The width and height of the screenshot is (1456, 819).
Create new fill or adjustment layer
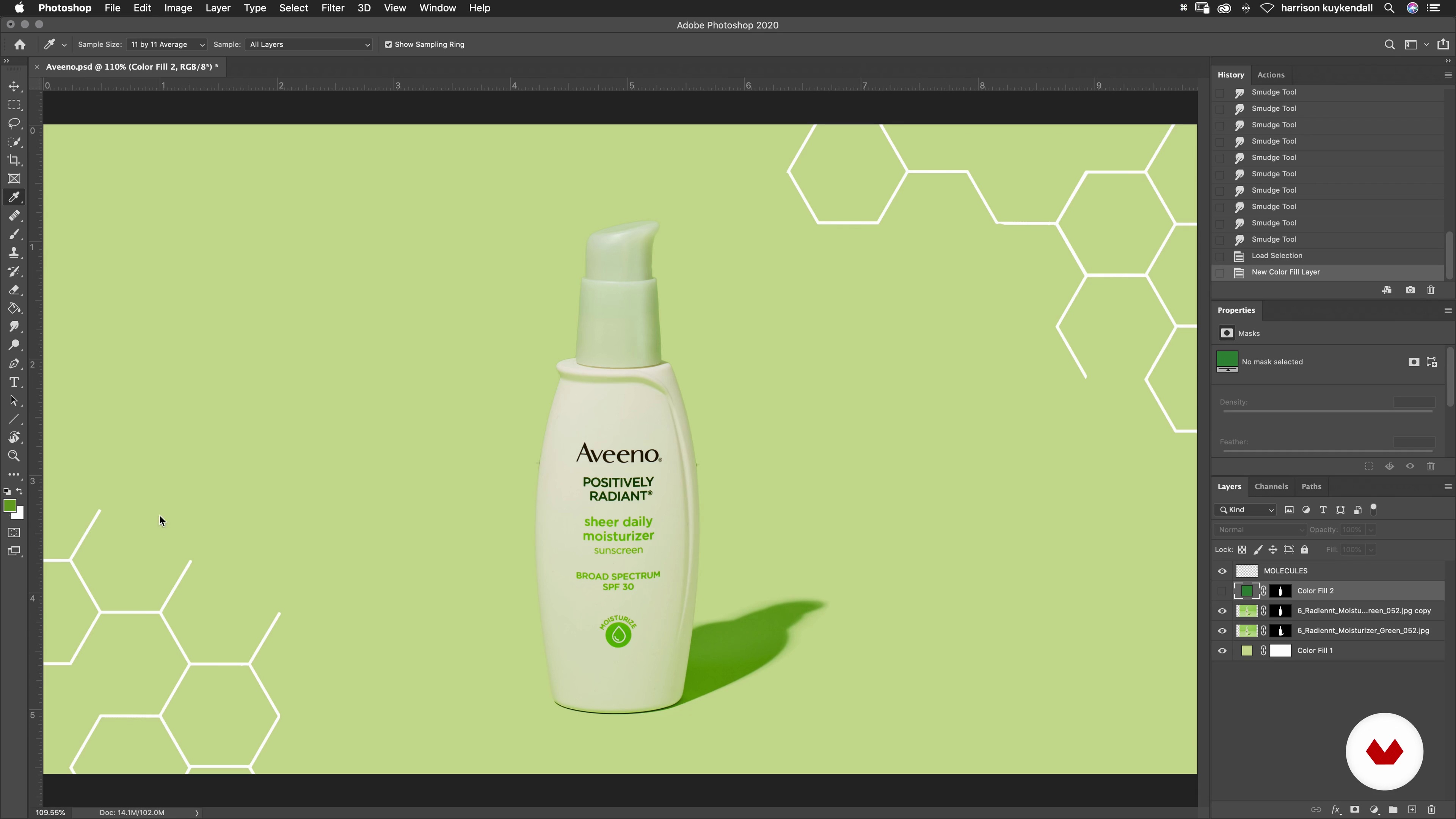(1374, 810)
